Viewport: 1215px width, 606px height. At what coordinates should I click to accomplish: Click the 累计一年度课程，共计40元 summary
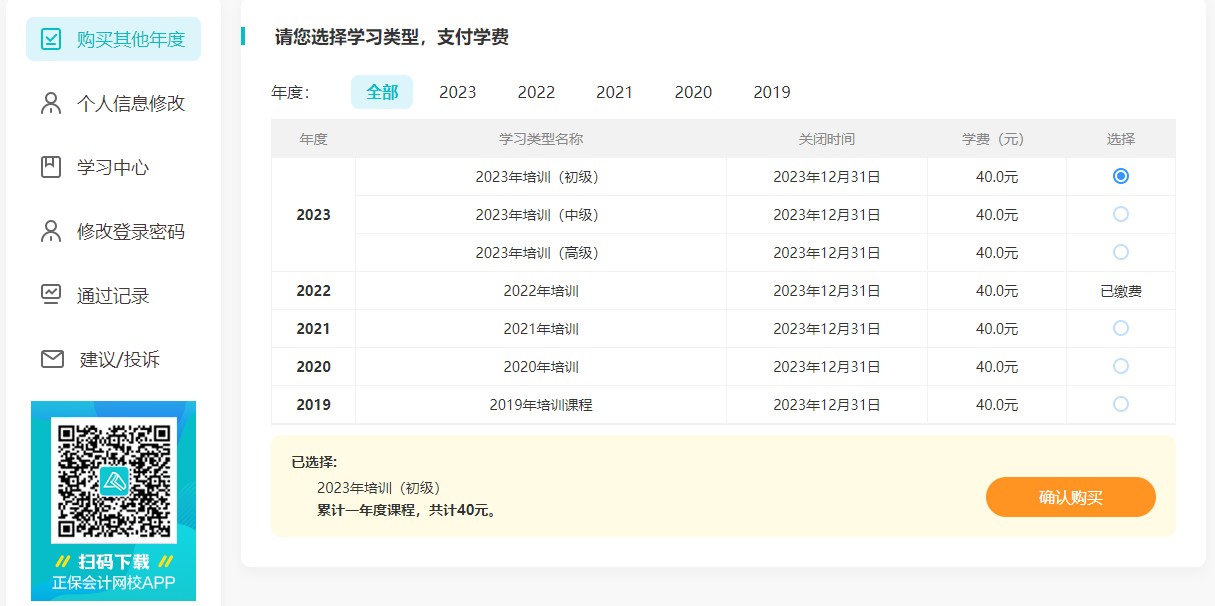tap(407, 510)
